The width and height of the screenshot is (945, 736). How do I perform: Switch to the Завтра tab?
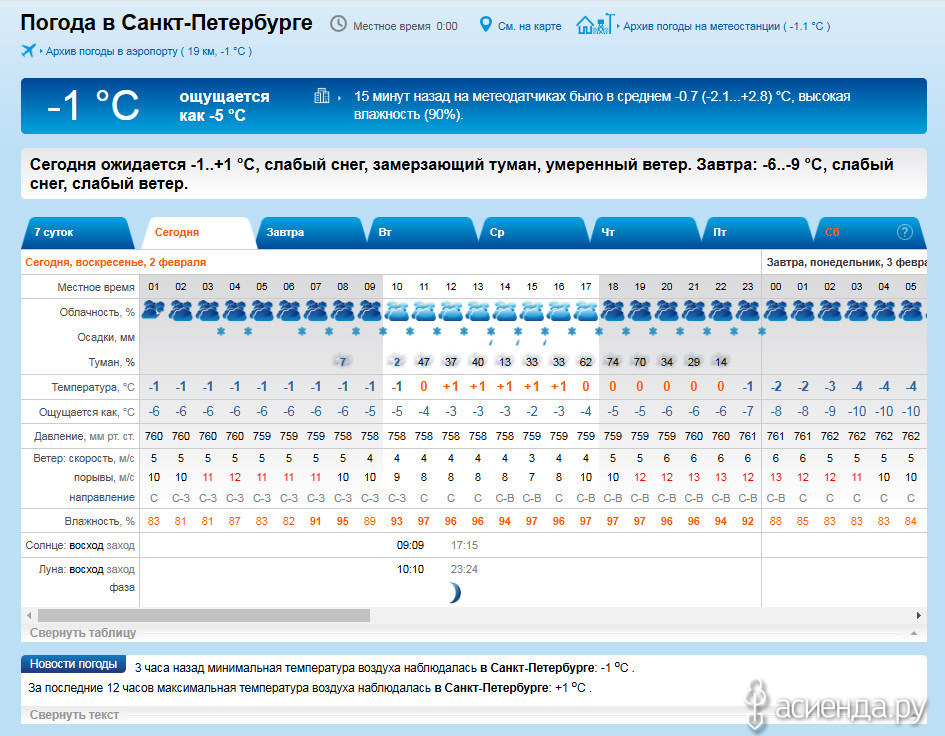coord(310,233)
